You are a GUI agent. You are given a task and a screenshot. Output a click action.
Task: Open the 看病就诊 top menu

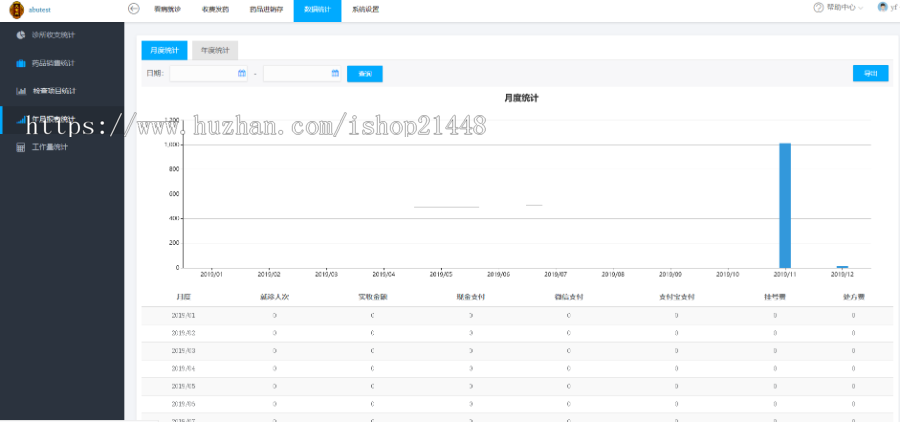(168, 9)
